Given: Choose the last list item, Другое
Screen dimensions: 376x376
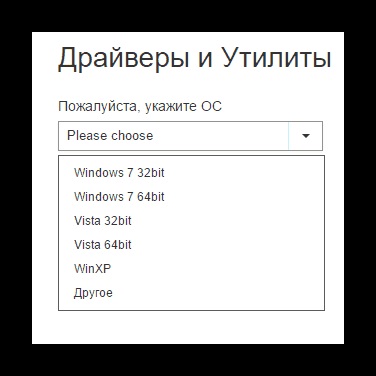Looking at the screenshot, I should [x=191, y=293].
